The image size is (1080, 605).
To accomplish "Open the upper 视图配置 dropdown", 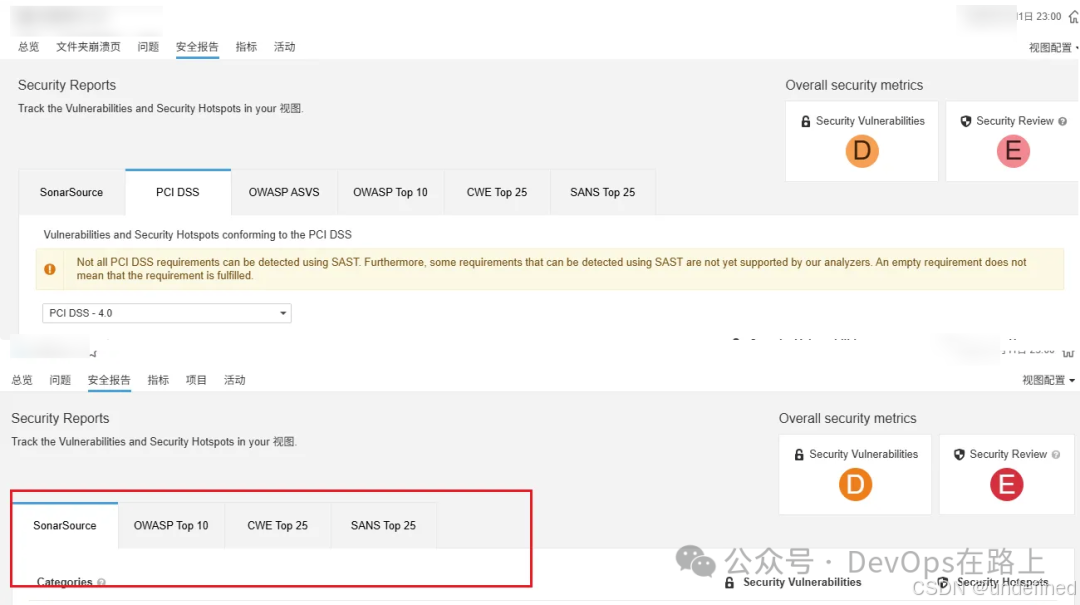I will coord(1053,48).
